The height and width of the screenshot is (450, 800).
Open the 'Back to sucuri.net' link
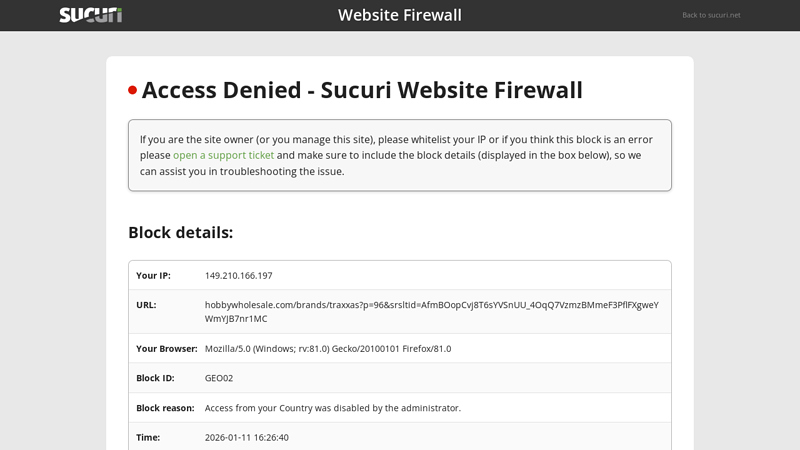pyautogui.click(x=711, y=15)
